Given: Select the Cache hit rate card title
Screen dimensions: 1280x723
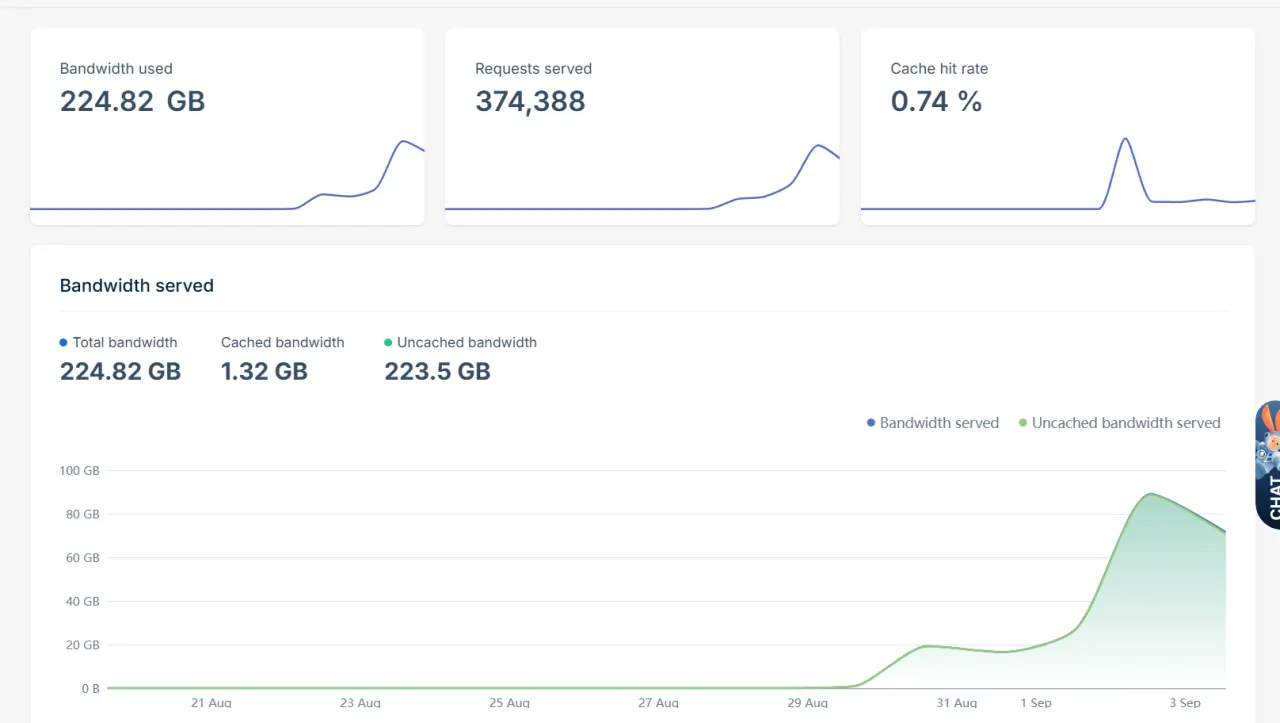Looking at the screenshot, I should coord(939,69).
